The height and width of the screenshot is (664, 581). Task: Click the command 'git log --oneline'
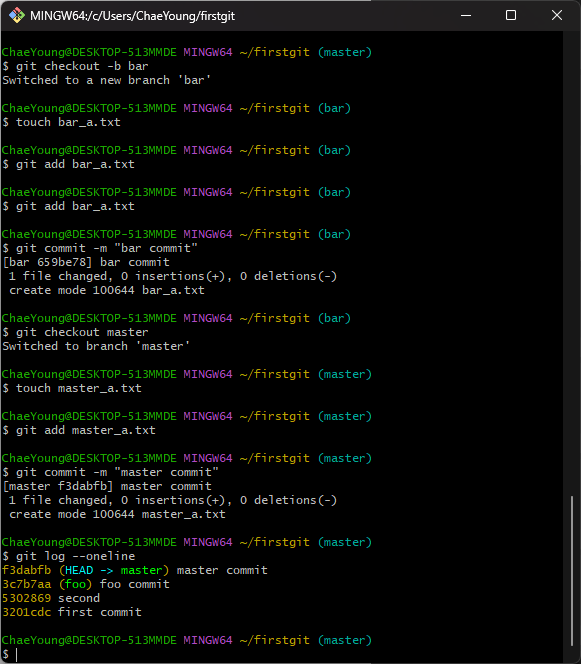click(75, 556)
